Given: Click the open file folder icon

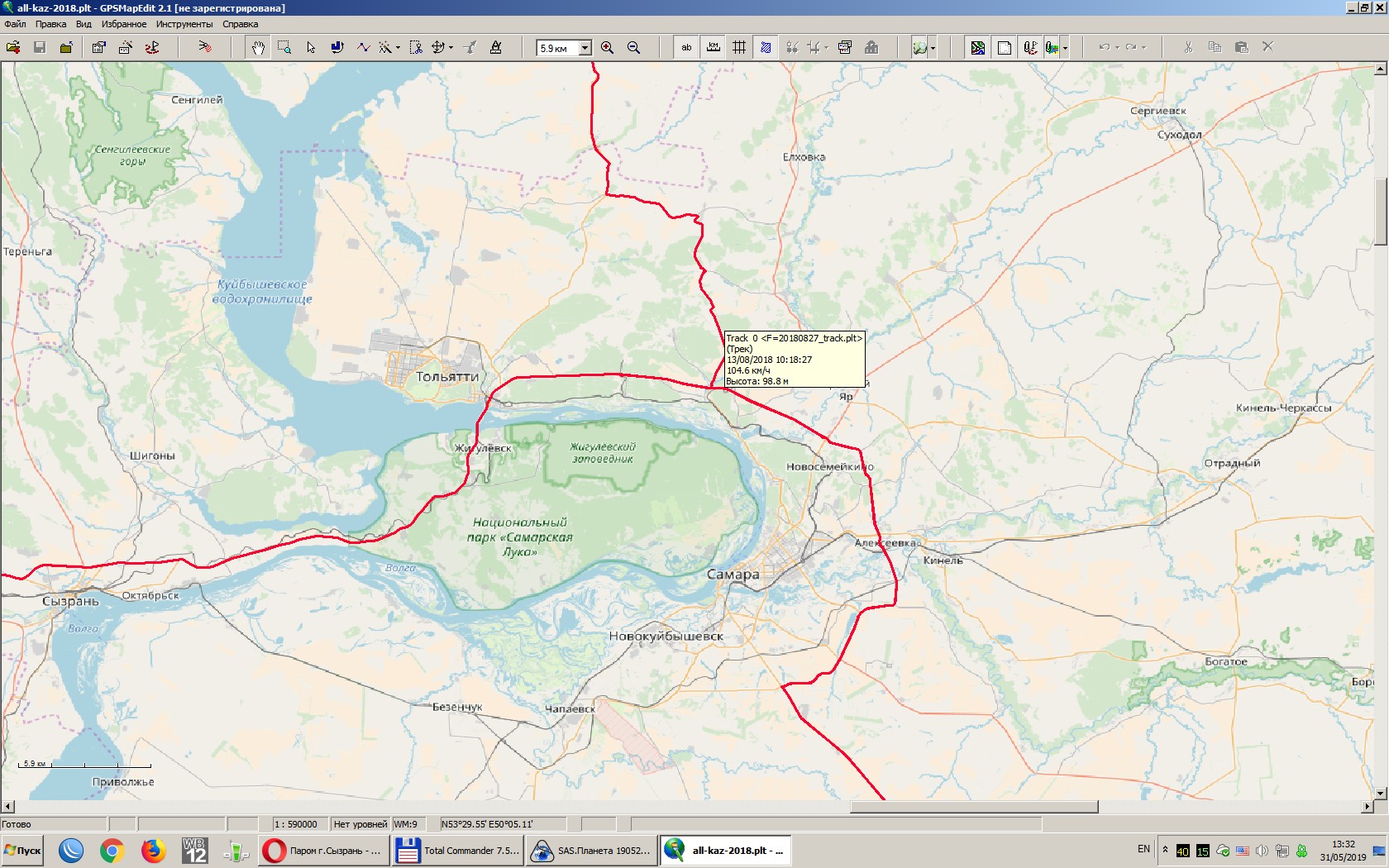Looking at the screenshot, I should (13, 47).
